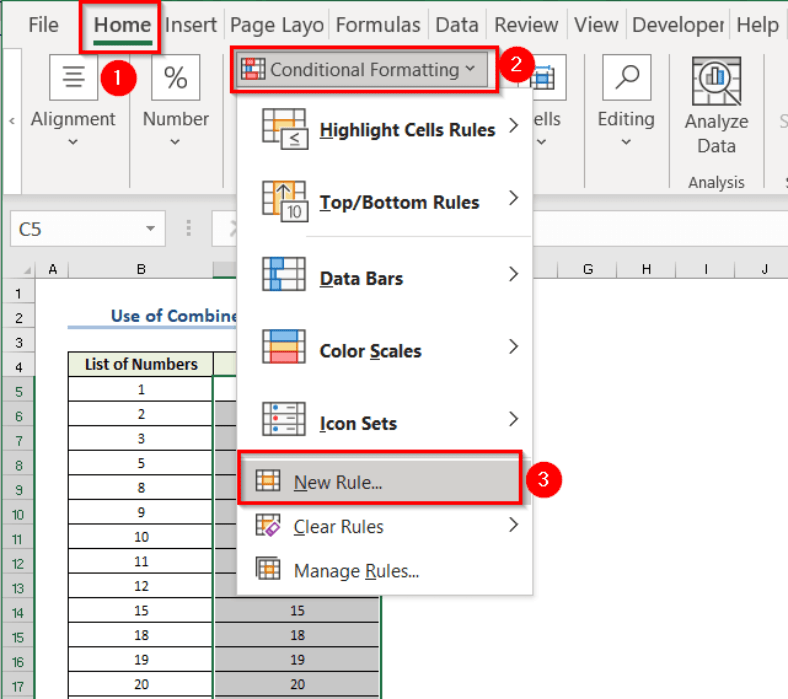
Task: Expand the Data Bars submenu arrow
Action: coord(513,274)
